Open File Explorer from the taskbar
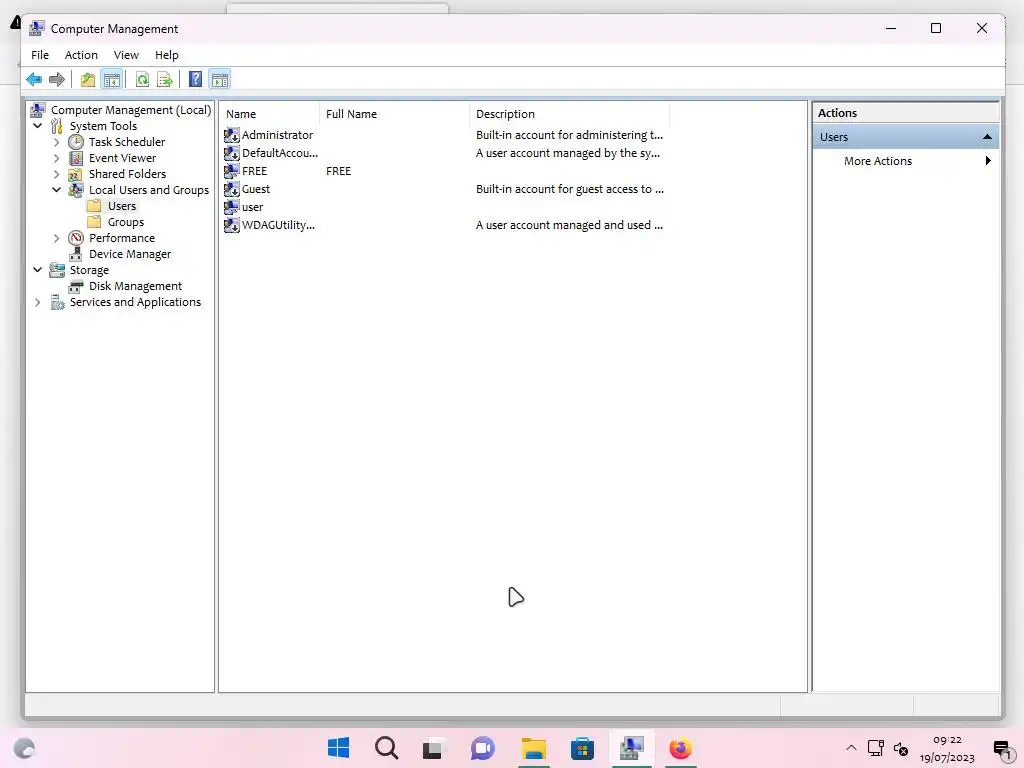The image size is (1024, 768). coord(534,748)
